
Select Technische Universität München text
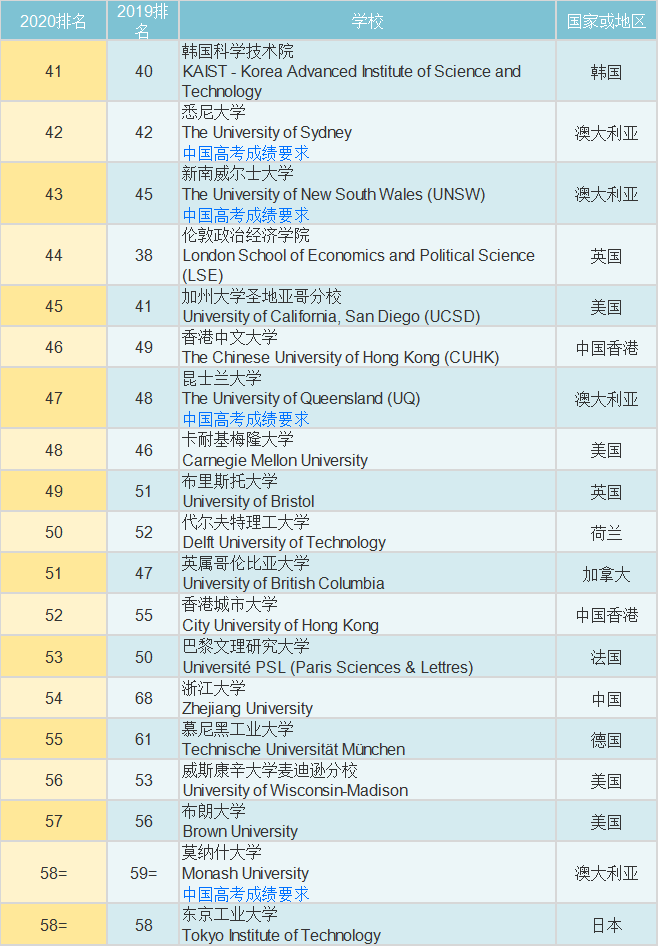(294, 749)
